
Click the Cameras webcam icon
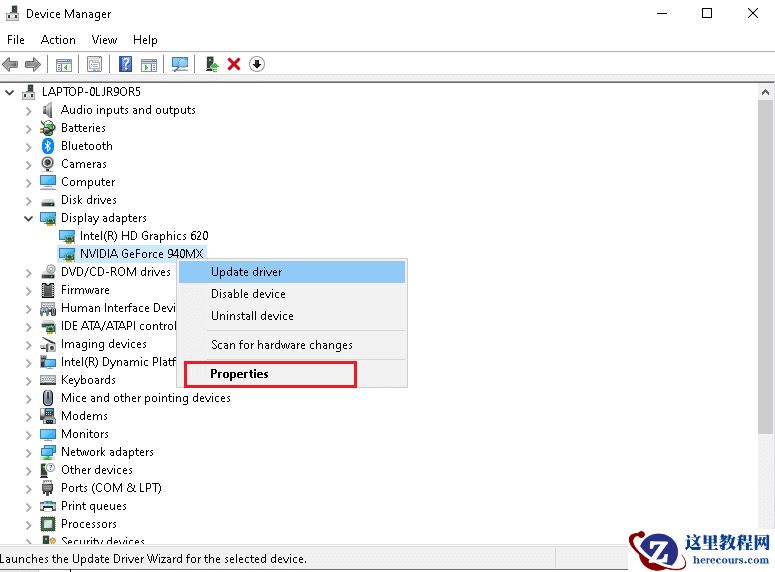pyautogui.click(x=47, y=164)
